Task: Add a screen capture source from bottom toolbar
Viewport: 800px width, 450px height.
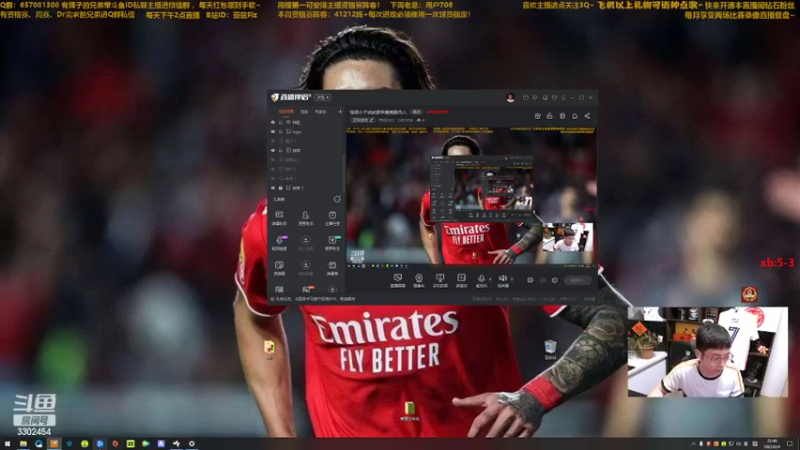Action: coord(397,281)
